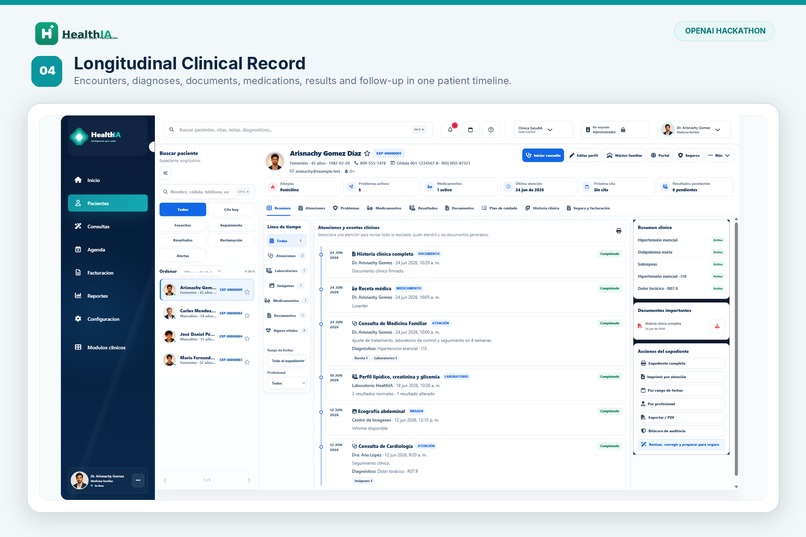The height and width of the screenshot is (537, 806).
Task: Open Reportes from the sidebar
Action: pyautogui.click(x=107, y=295)
